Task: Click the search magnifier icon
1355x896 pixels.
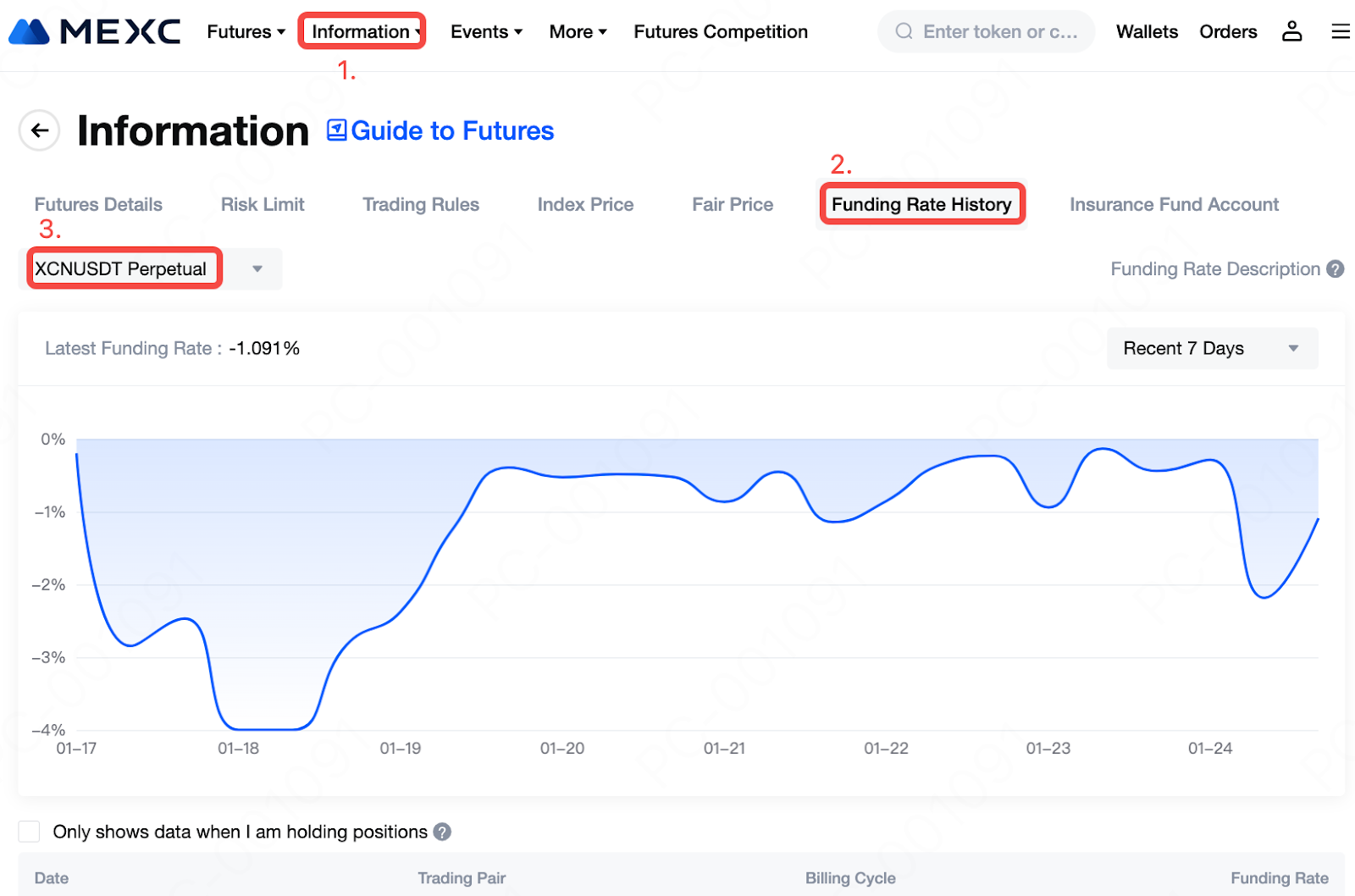Action: point(904,31)
